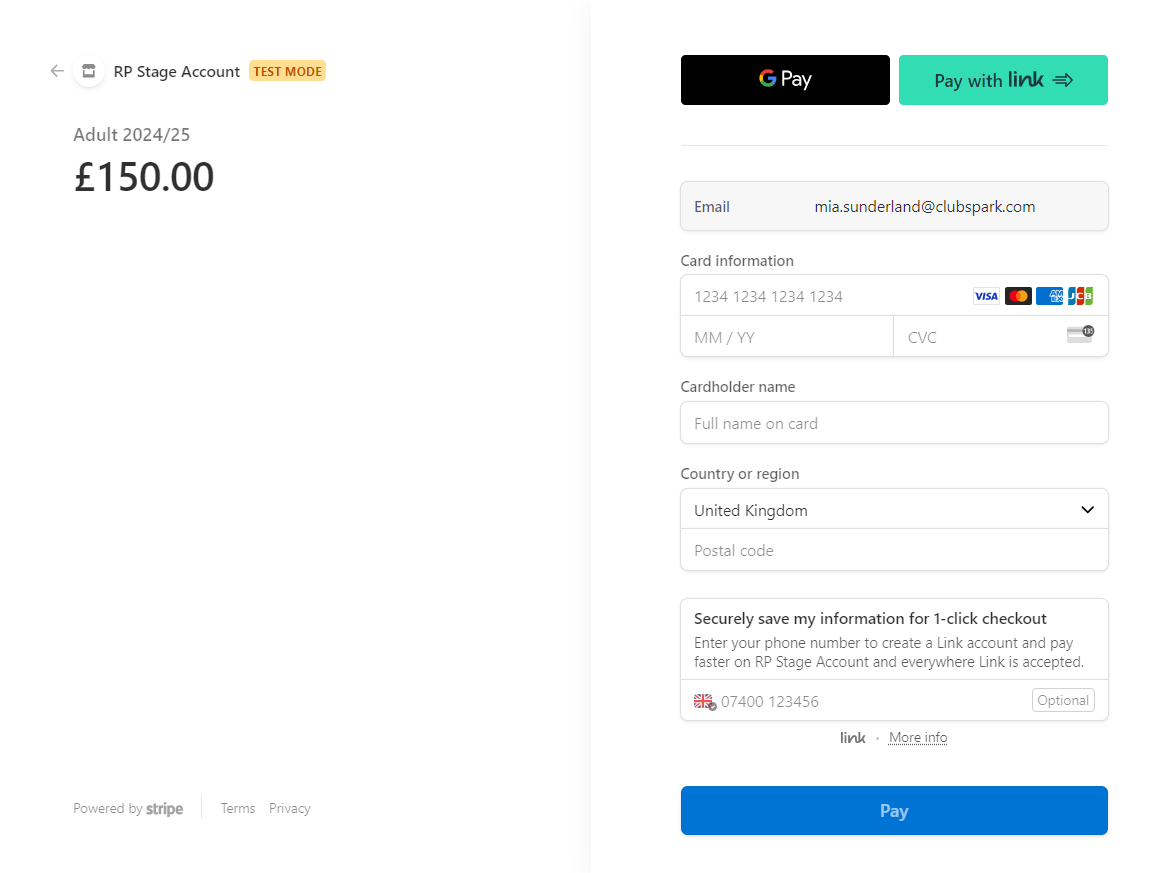1173x873 pixels.
Task: Open the Privacy link
Action: tap(290, 809)
